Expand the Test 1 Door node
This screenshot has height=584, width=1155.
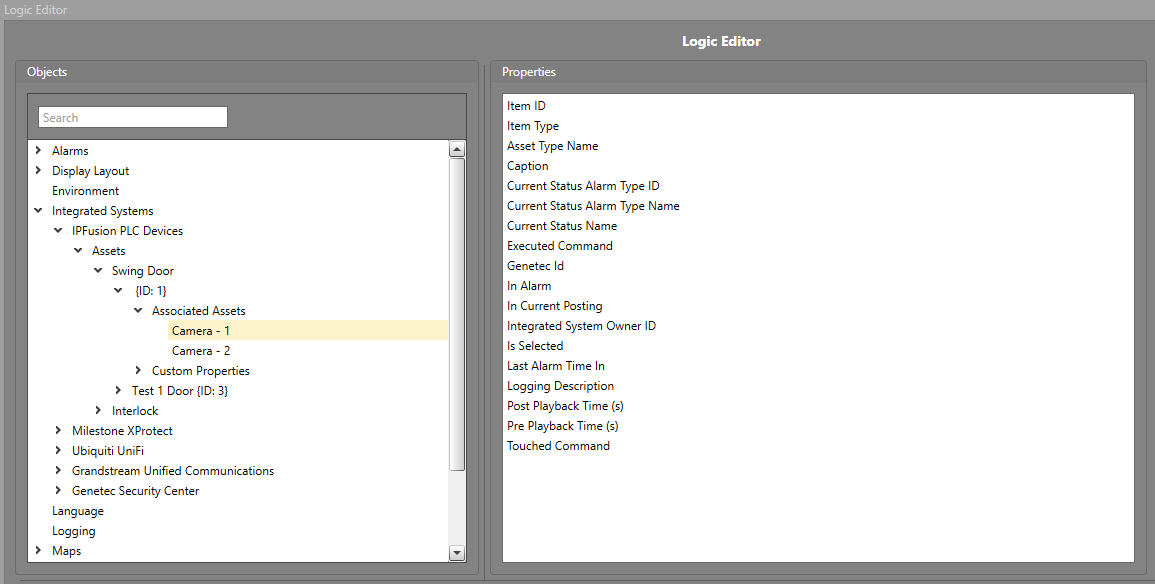[118, 391]
